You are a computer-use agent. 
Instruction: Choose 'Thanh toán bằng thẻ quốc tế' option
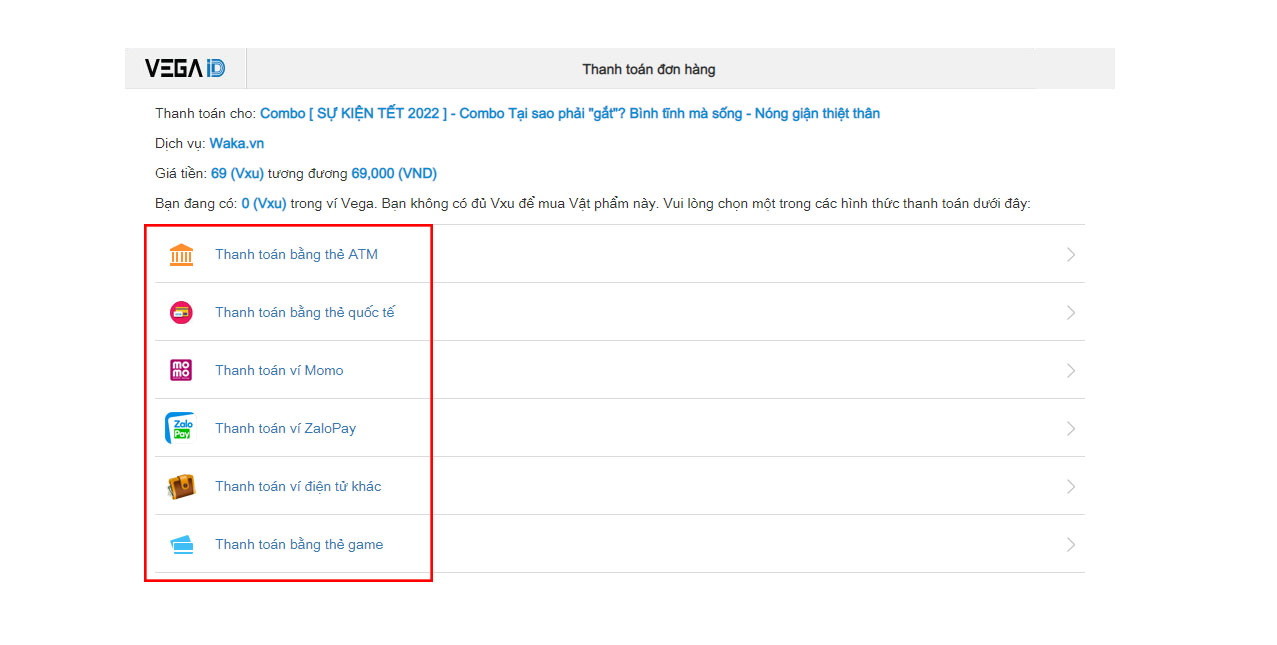click(x=304, y=313)
